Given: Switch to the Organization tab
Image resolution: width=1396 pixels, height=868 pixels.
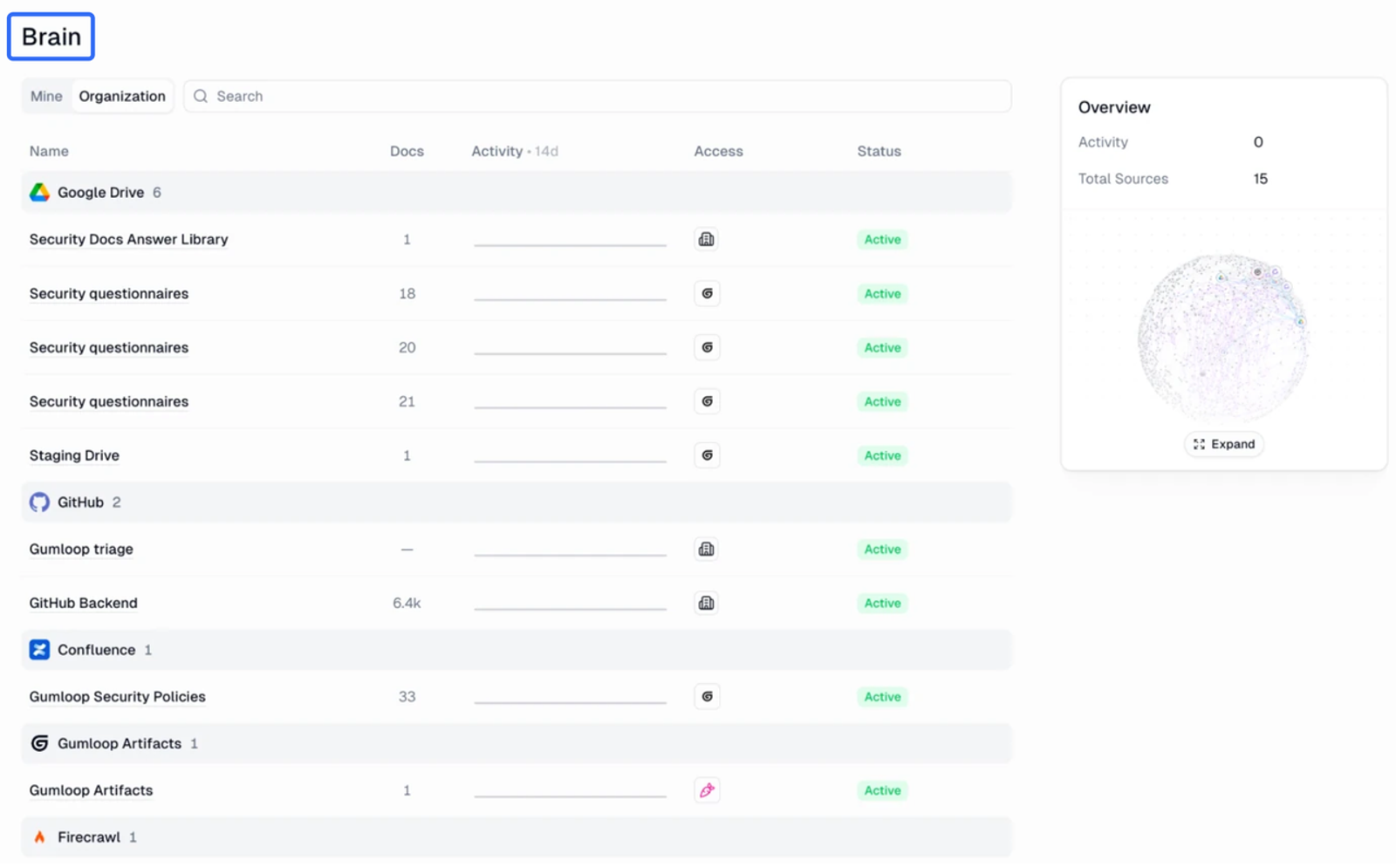Looking at the screenshot, I should click(122, 96).
